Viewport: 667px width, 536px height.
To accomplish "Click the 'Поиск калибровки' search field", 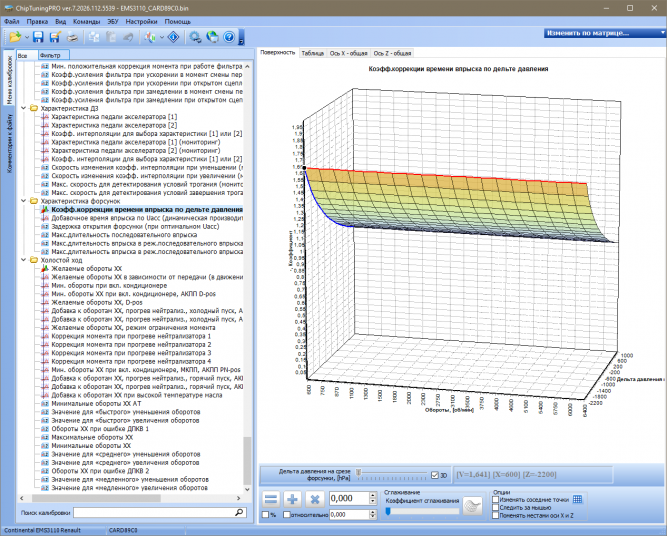I will pos(153,513).
